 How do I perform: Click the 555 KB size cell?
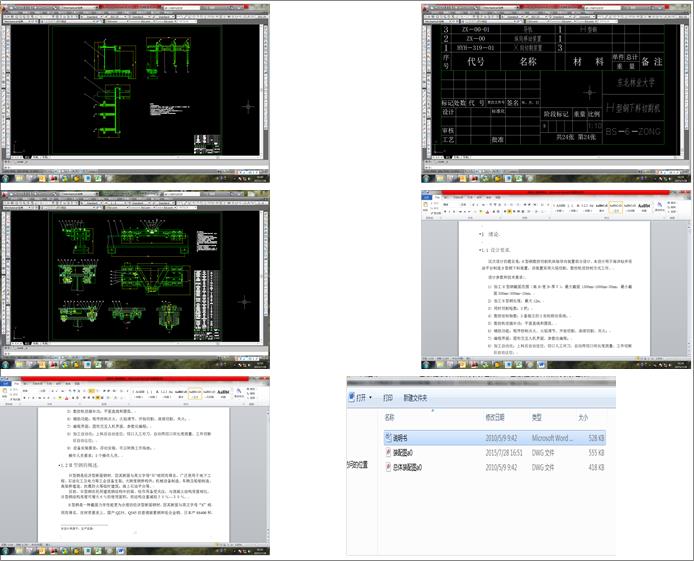coord(596,453)
